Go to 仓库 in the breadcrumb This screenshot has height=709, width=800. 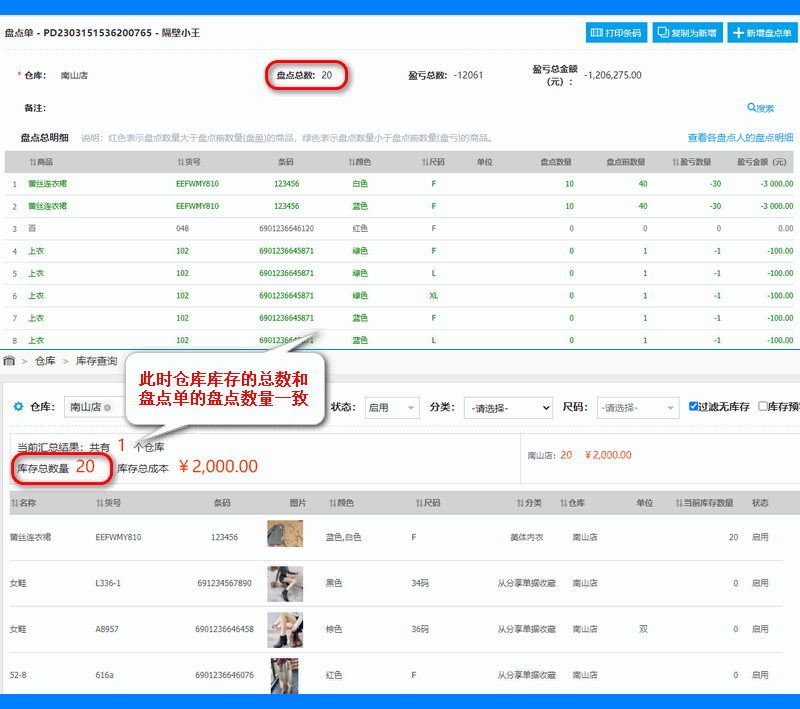point(45,361)
